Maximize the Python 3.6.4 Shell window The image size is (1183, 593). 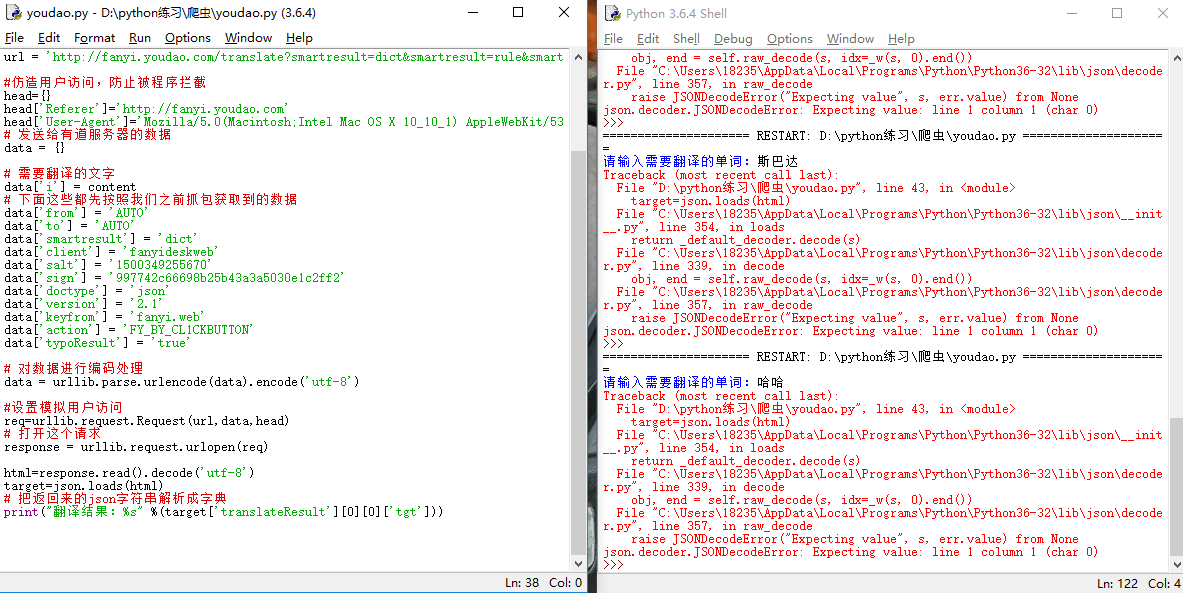(1116, 13)
